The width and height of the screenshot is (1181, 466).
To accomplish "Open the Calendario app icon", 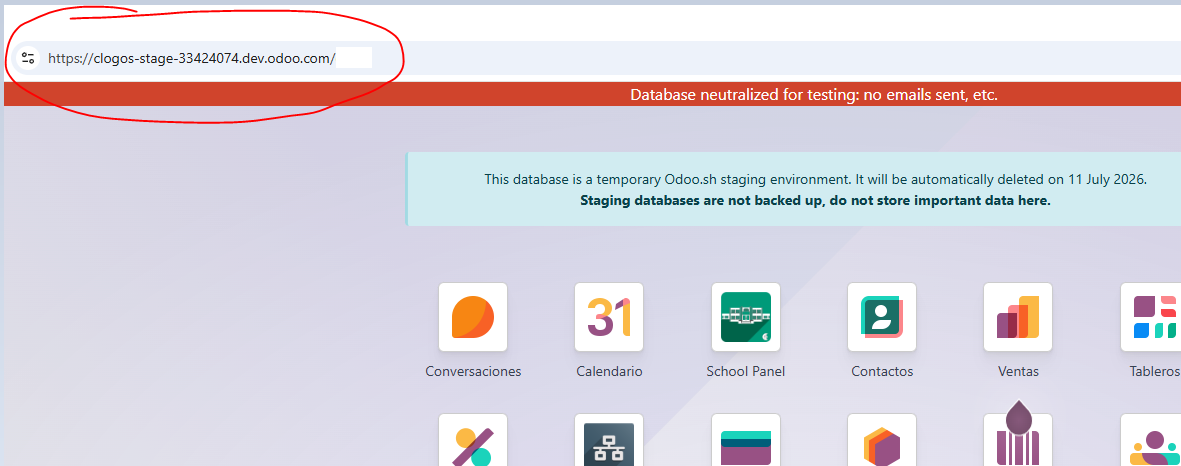I will pyautogui.click(x=609, y=317).
